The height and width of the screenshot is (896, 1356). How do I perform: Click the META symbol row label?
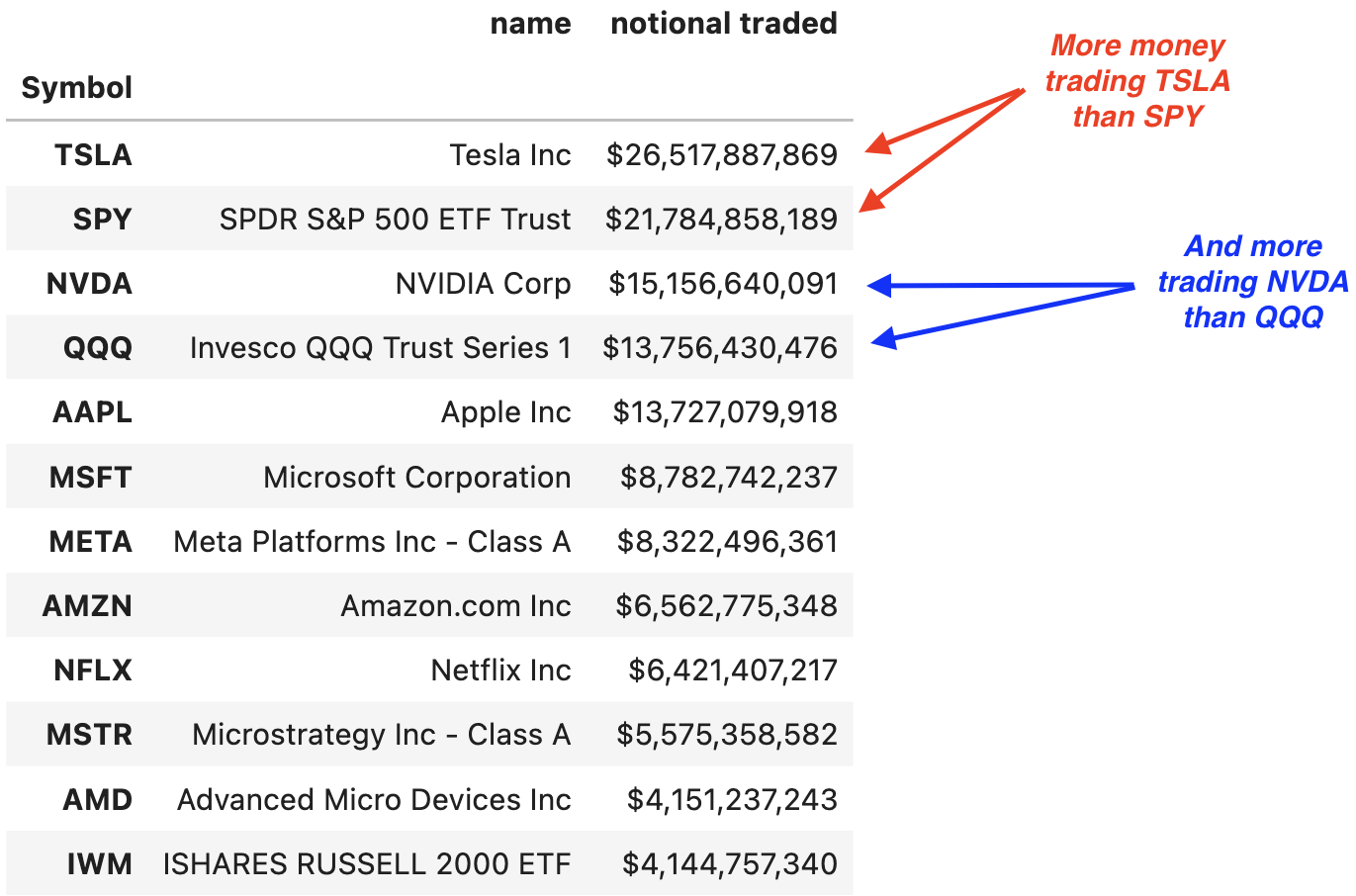pos(90,542)
